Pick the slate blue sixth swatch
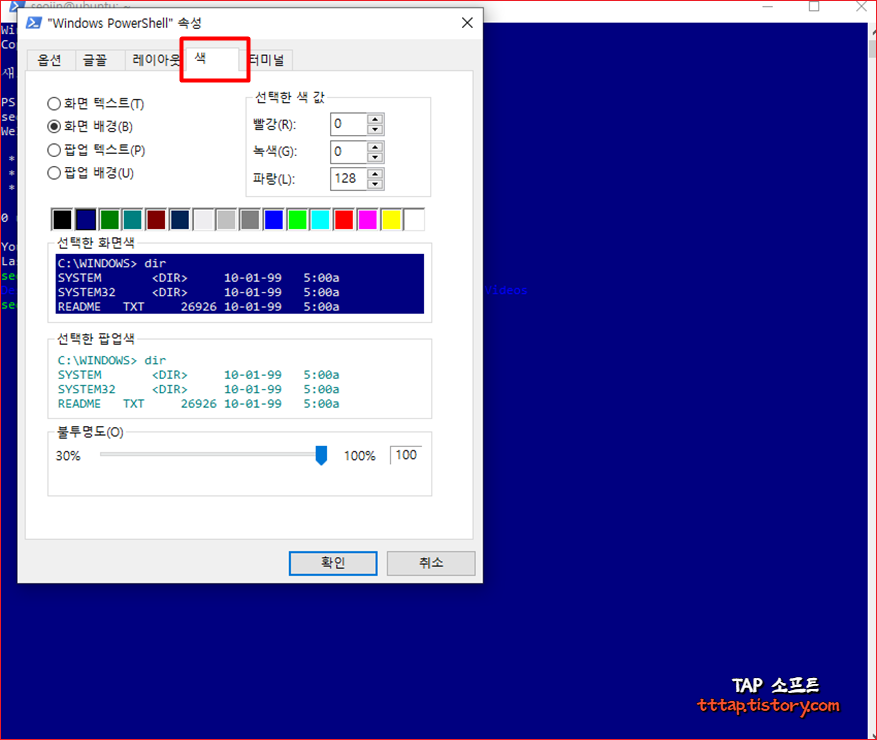This screenshot has height=740, width=877. pyautogui.click(x=180, y=219)
